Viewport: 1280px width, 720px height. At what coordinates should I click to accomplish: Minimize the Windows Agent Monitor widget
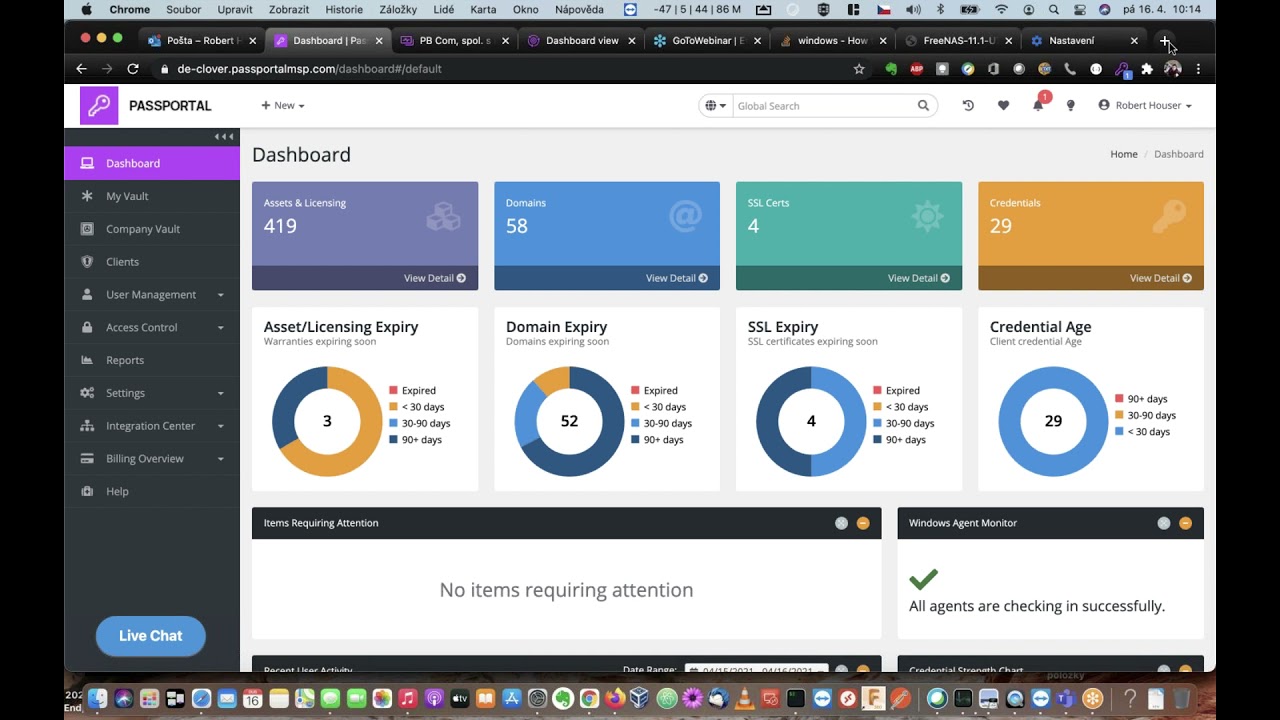1185,523
